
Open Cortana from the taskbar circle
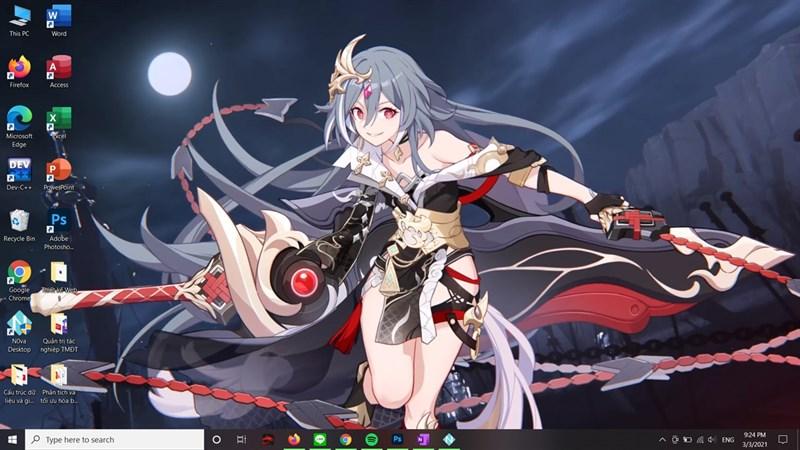click(x=216, y=439)
